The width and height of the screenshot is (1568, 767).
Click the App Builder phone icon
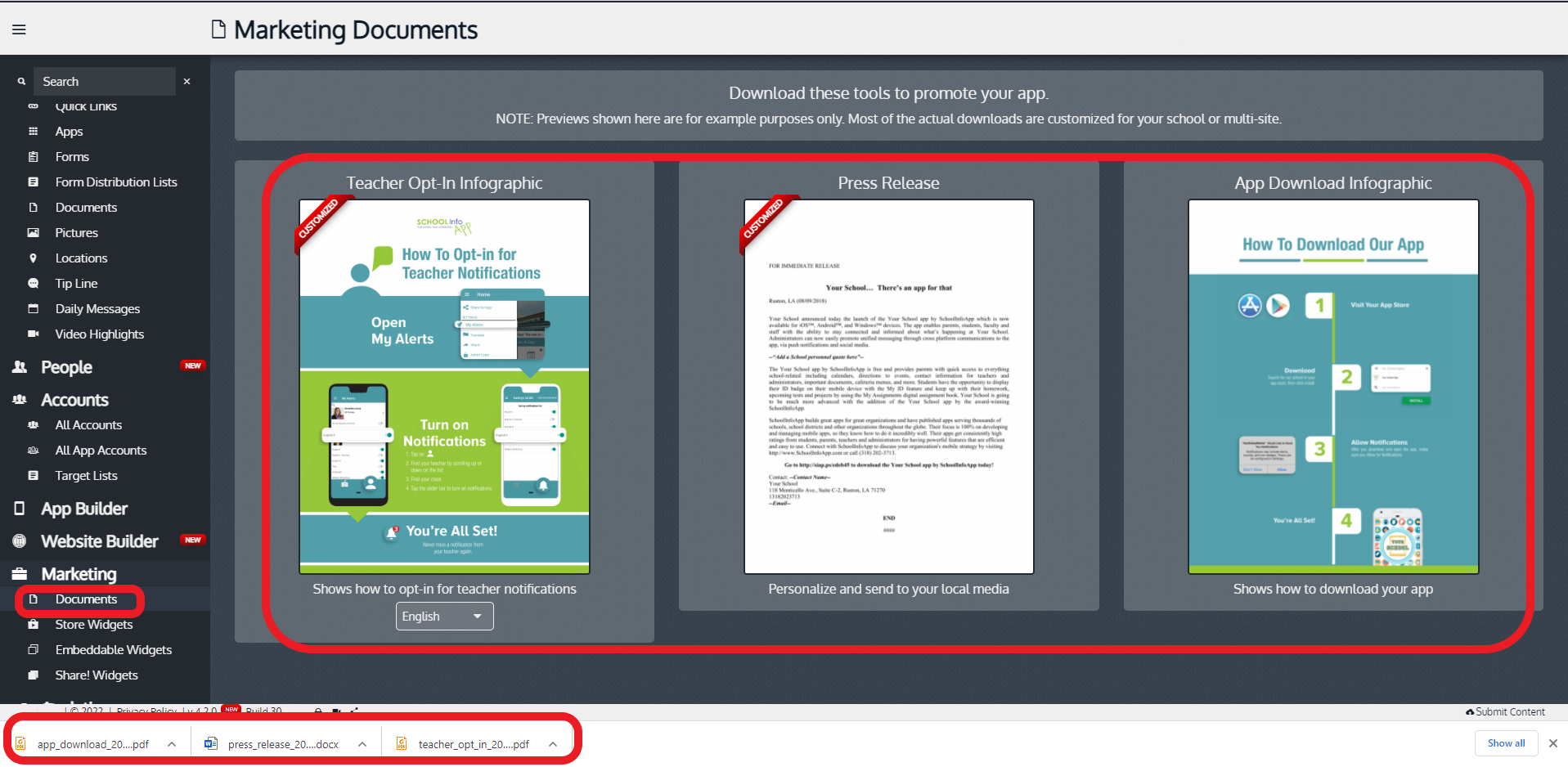click(x=20, y=509)
